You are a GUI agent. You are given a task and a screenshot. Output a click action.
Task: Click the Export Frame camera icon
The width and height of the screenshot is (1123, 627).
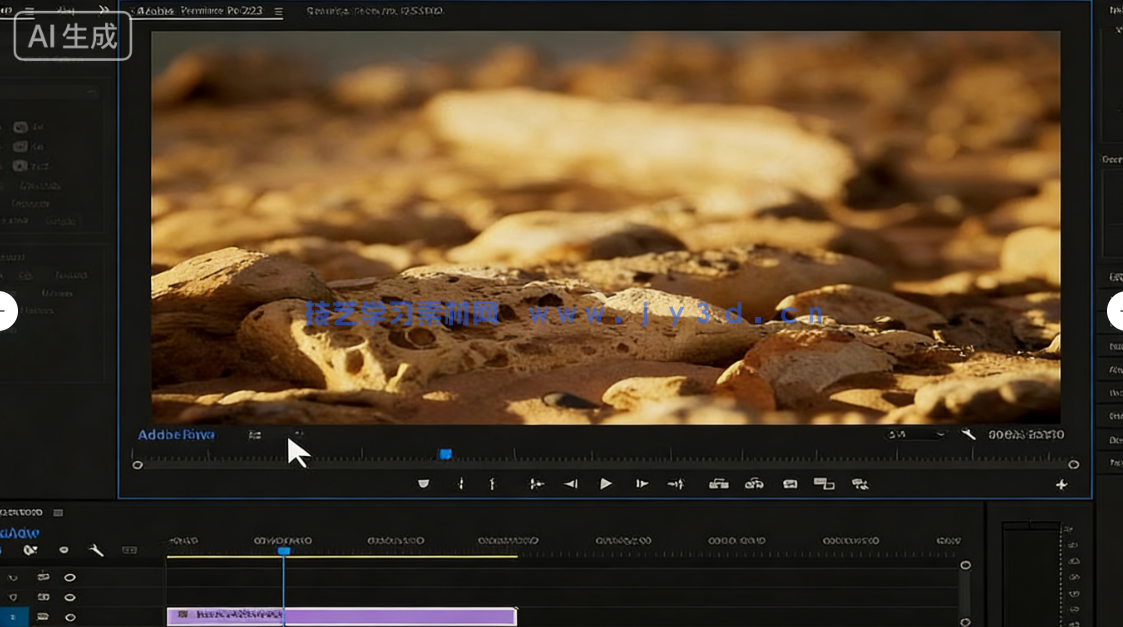[790, 484]
